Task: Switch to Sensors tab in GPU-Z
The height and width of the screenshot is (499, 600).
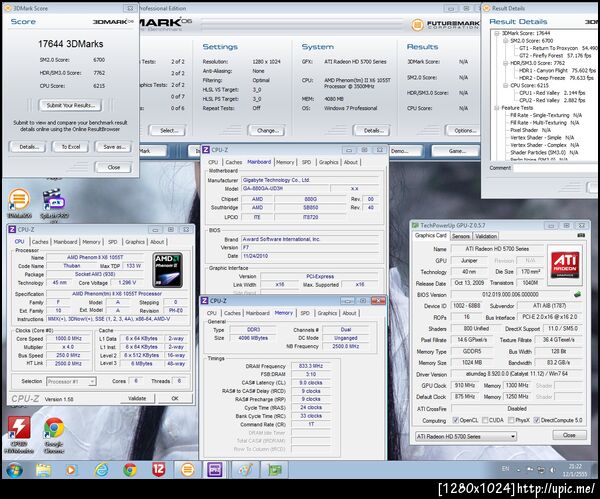Action: pos(461,236)
